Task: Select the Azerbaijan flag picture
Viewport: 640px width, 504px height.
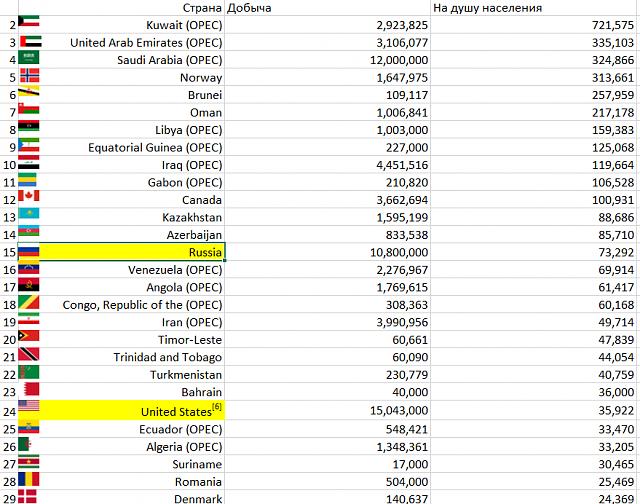Action: [29, 231]
